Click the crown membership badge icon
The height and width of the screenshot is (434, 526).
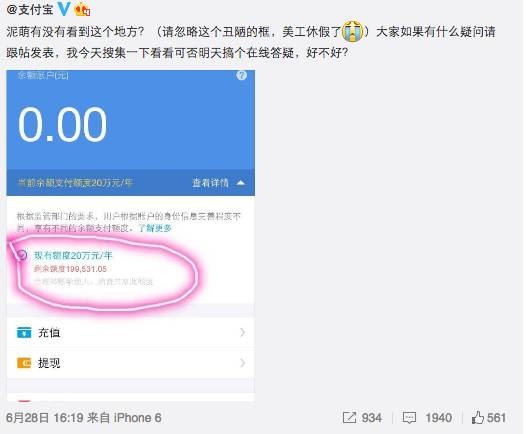[83, 9]
